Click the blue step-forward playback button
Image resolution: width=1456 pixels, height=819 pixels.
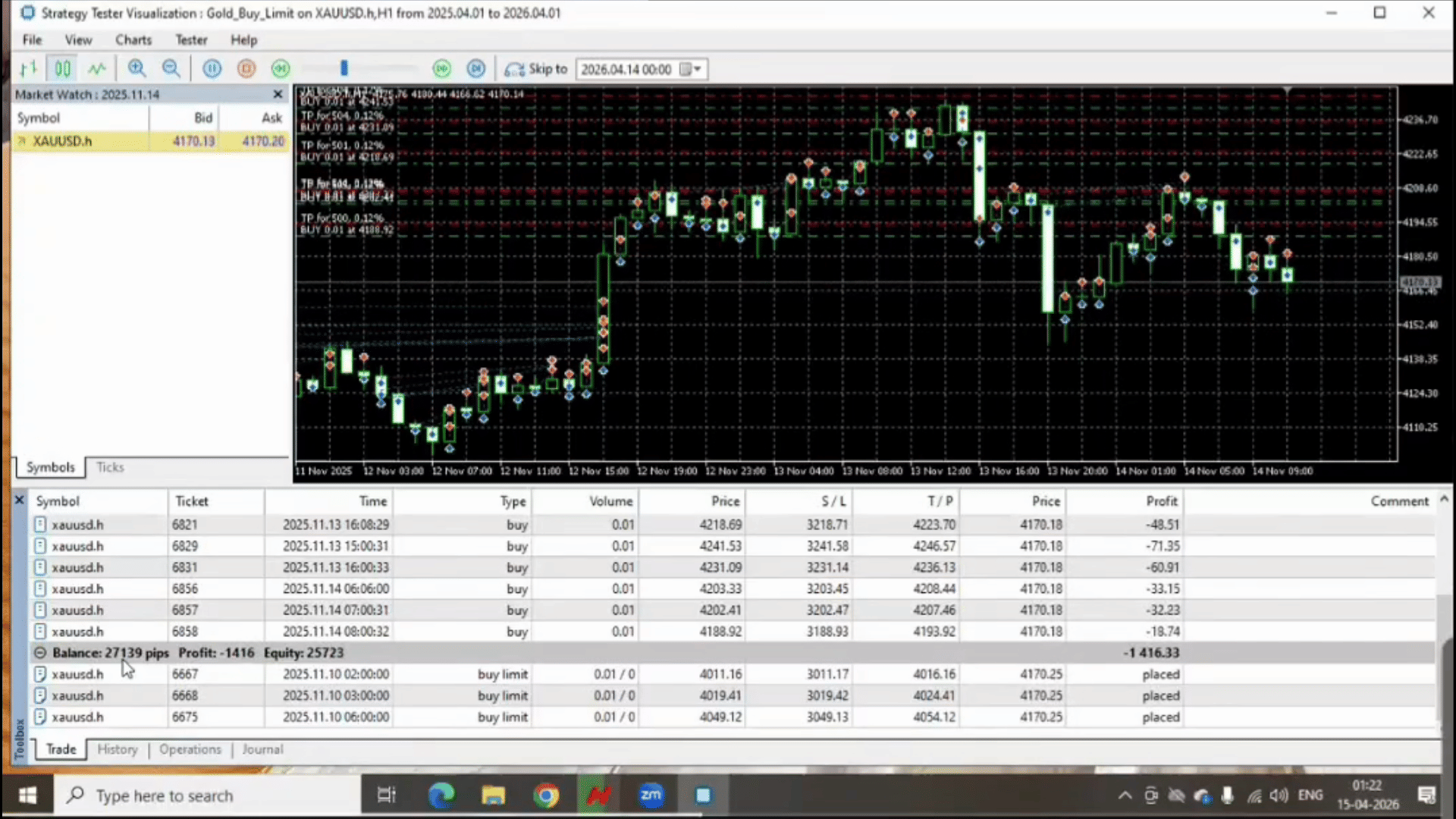476,69
